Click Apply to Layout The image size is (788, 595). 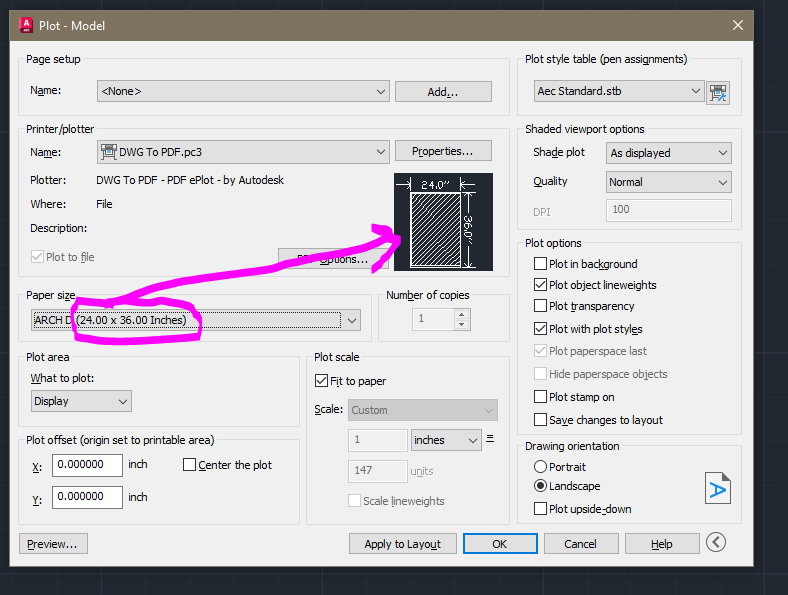(403, 544)
